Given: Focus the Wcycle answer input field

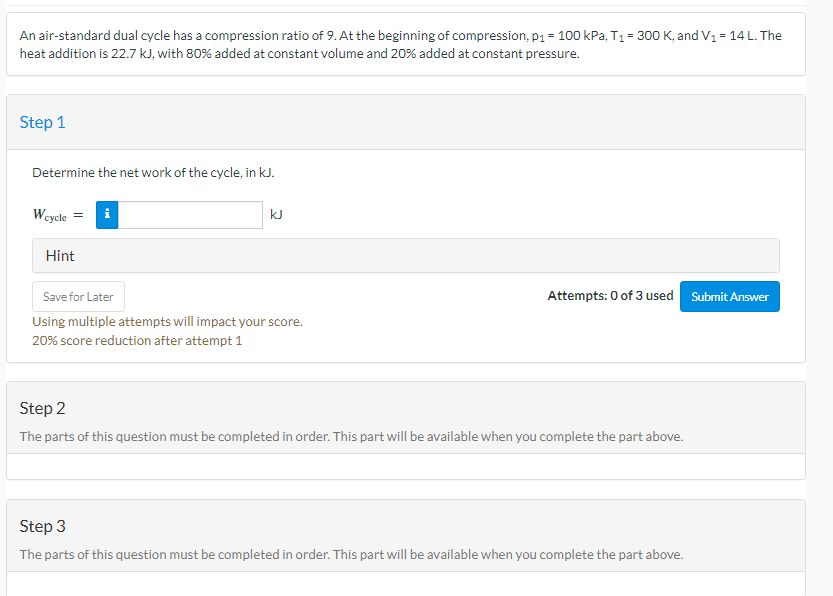Looking at the screenshot, I should (190, 215).
